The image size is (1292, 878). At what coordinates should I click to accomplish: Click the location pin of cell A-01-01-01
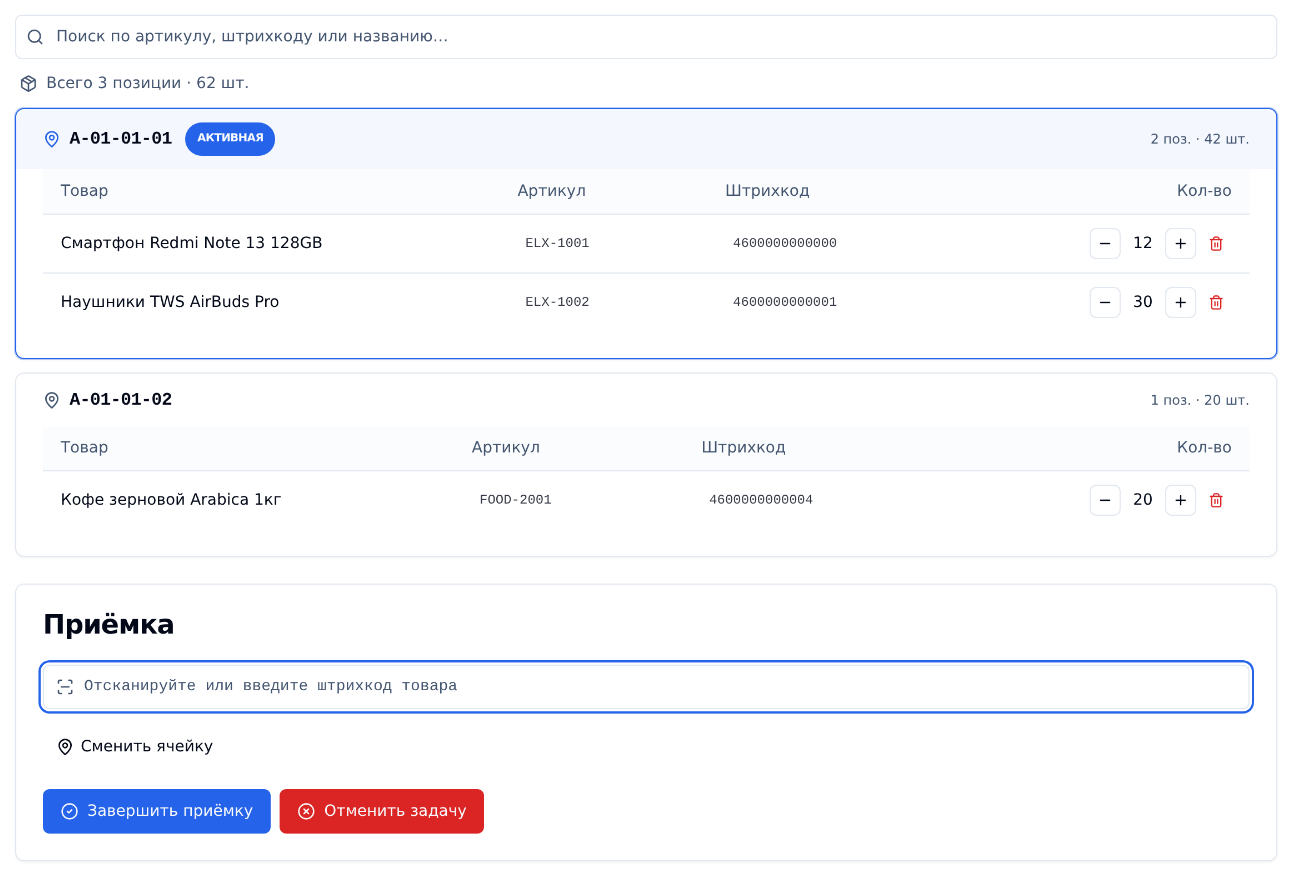click(52, 139)
